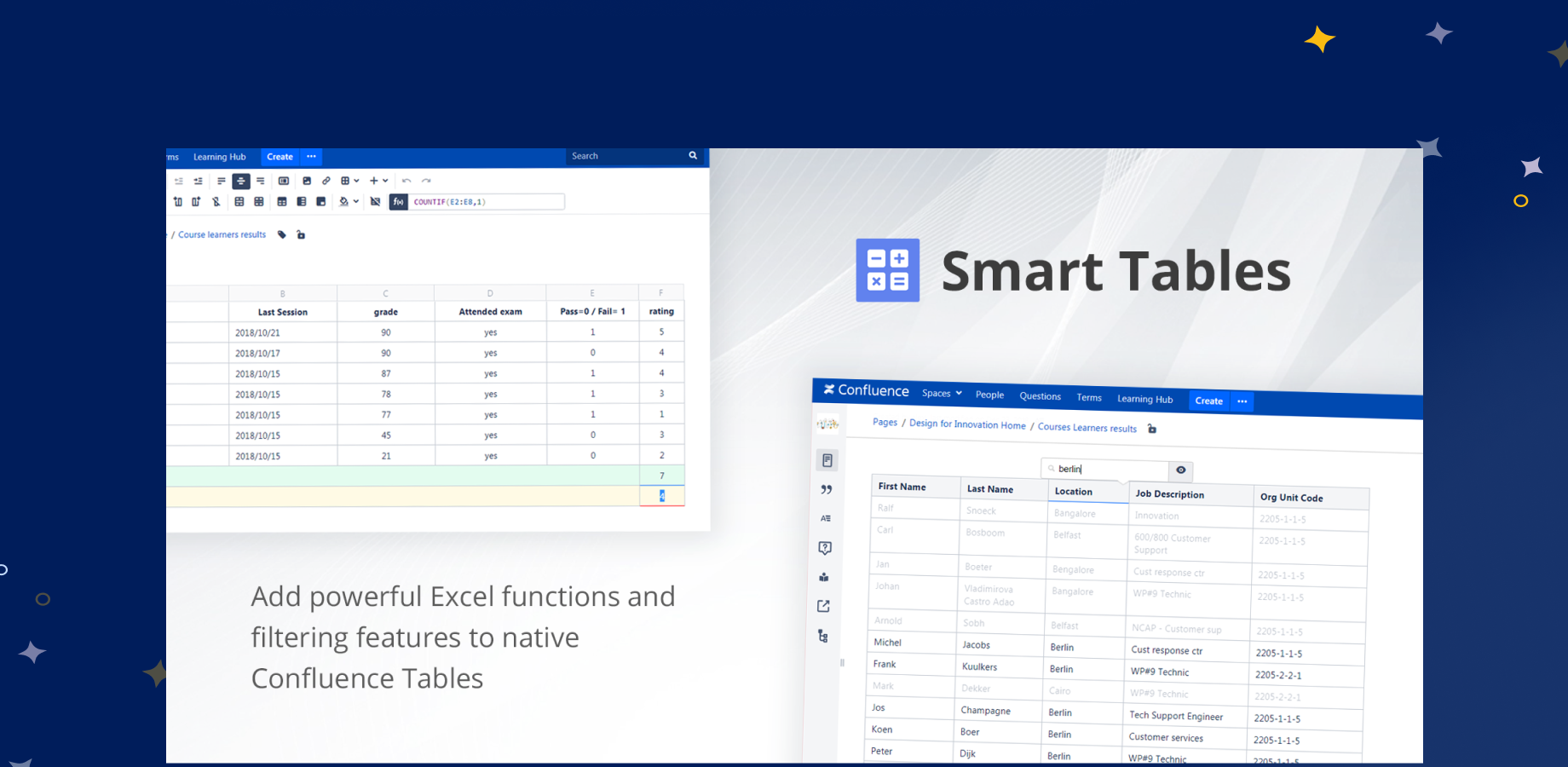
Task: Open Learning Hub in the editor window header
Action: (x=220, y=157)
